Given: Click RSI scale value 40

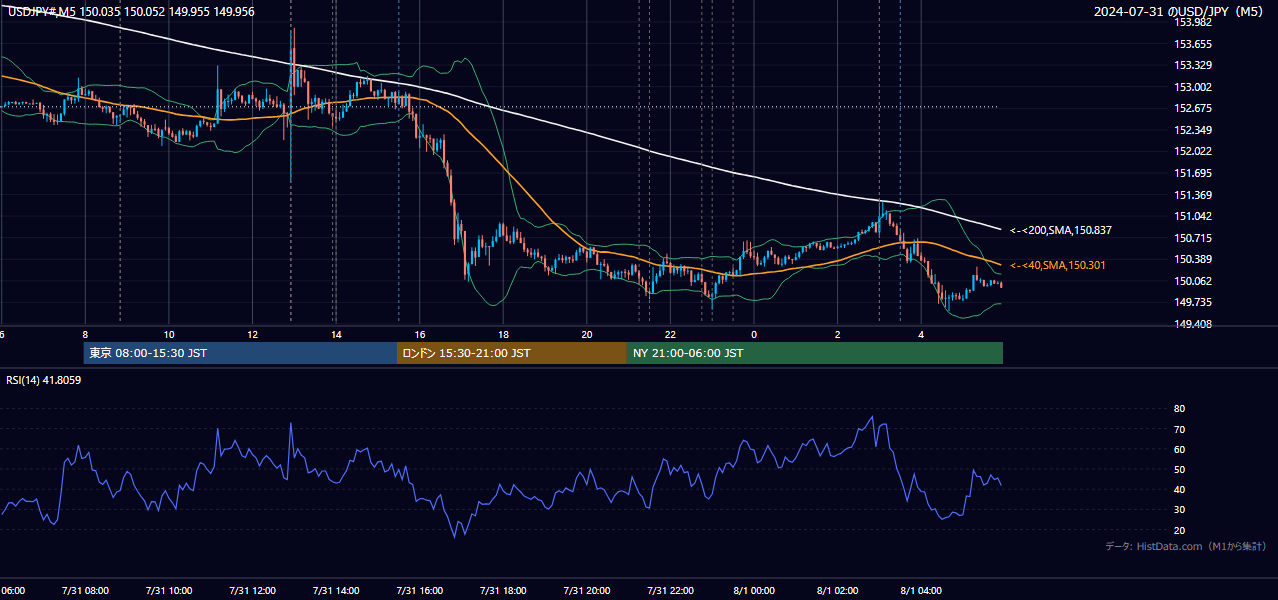Looking at the screenshot, I should tap(1179, 489).
